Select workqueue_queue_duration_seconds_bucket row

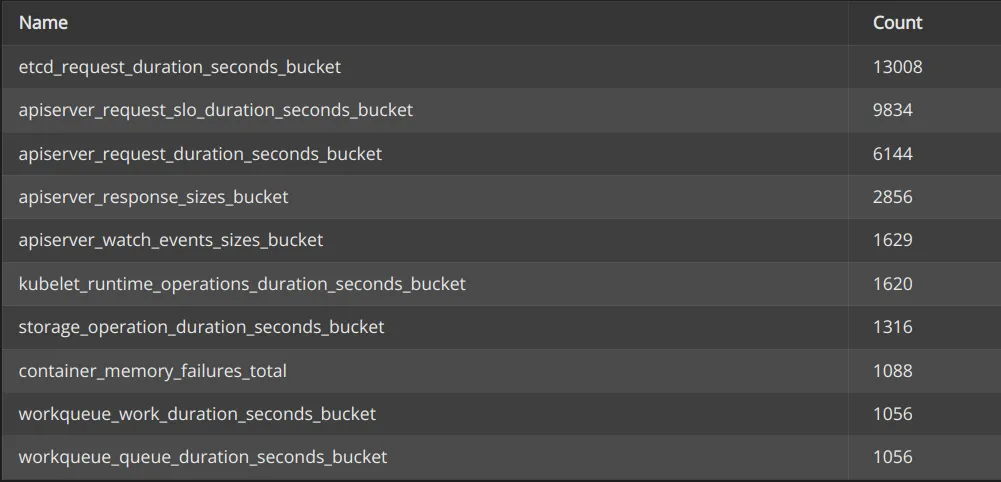[x=202, y=457]
